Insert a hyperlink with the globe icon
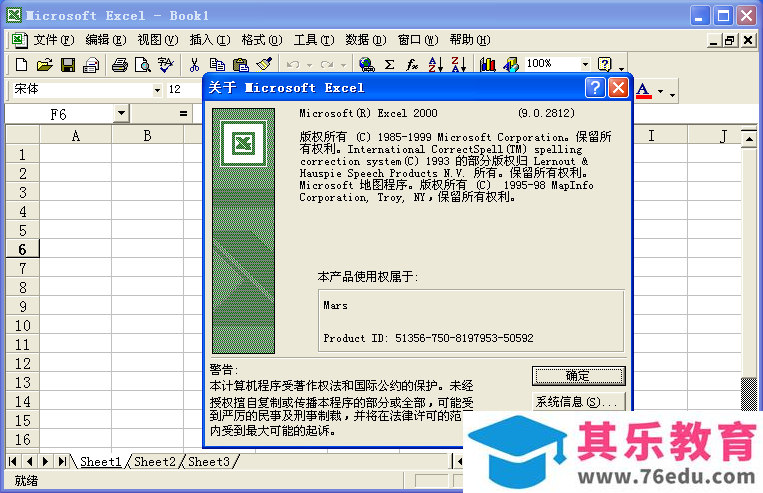The image size is (763, 493). [x=366, y=64]
